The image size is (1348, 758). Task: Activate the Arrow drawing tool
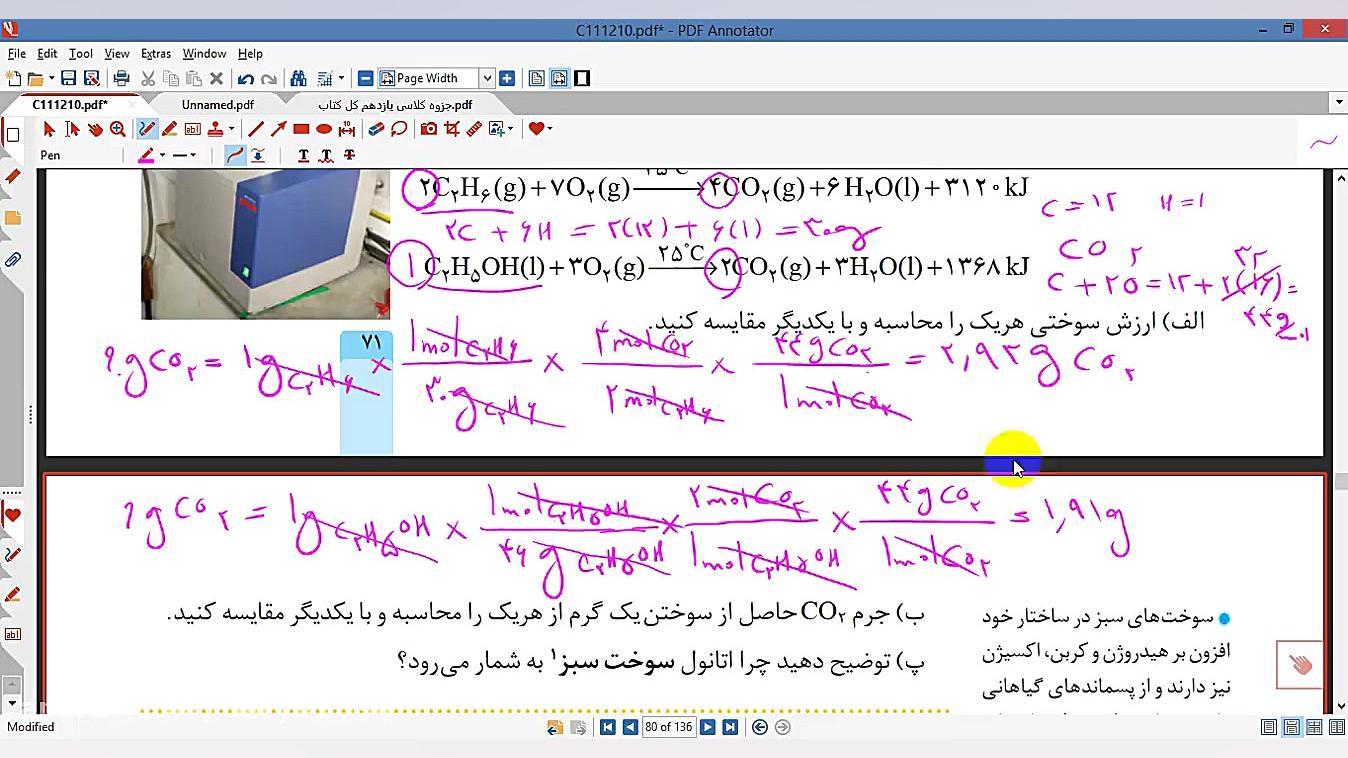tap(278, 129)
